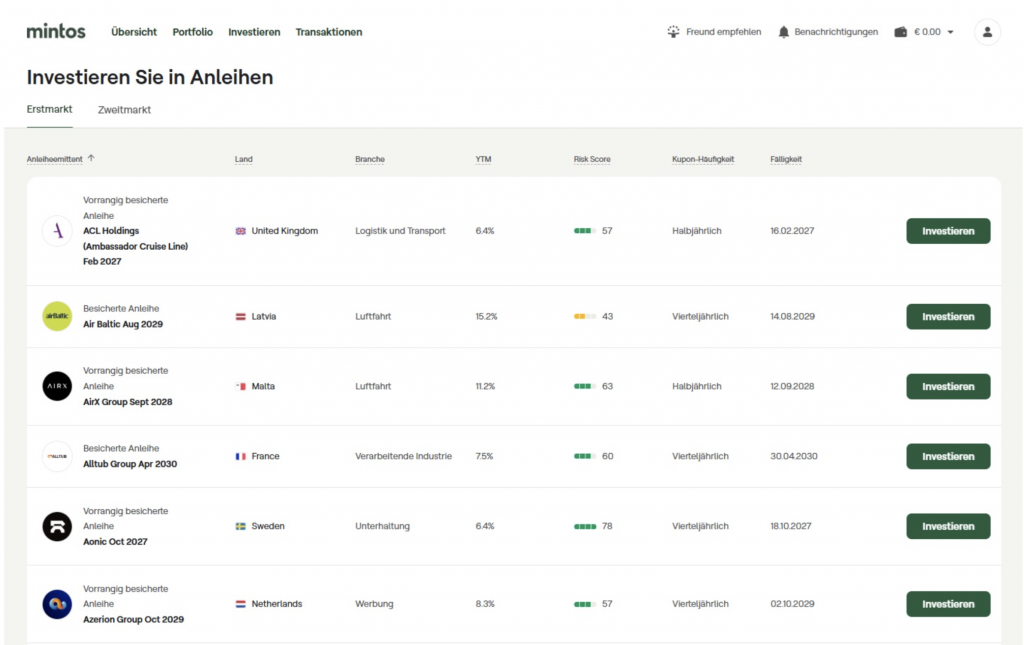Click the risk score bar for AirX Group
The height and width of the screenshot is (645, 1024).
(x=584, y=386)
